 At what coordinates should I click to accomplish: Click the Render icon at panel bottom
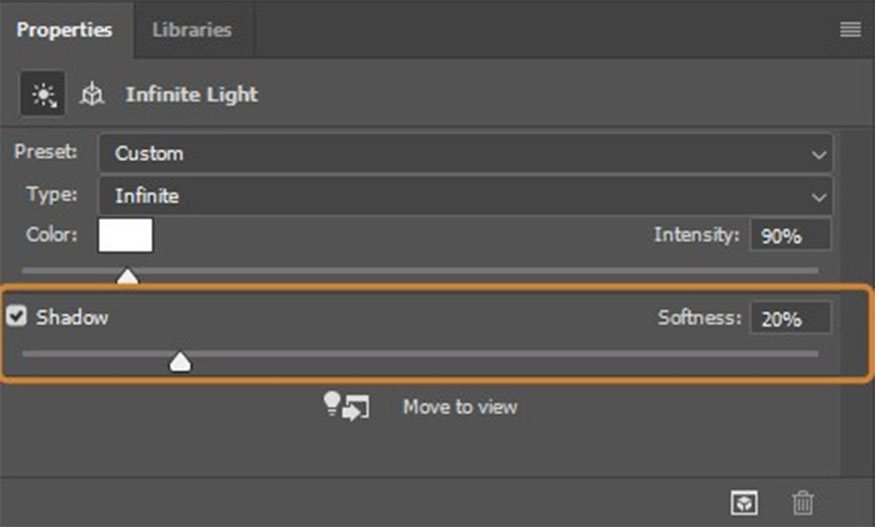(x=746, y=503)
